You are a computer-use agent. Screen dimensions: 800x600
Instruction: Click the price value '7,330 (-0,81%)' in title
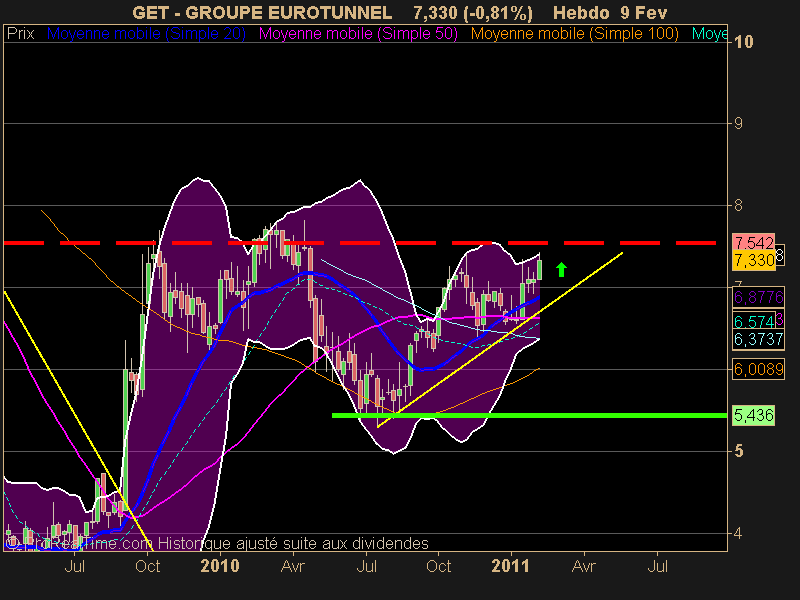coord(472,12)
